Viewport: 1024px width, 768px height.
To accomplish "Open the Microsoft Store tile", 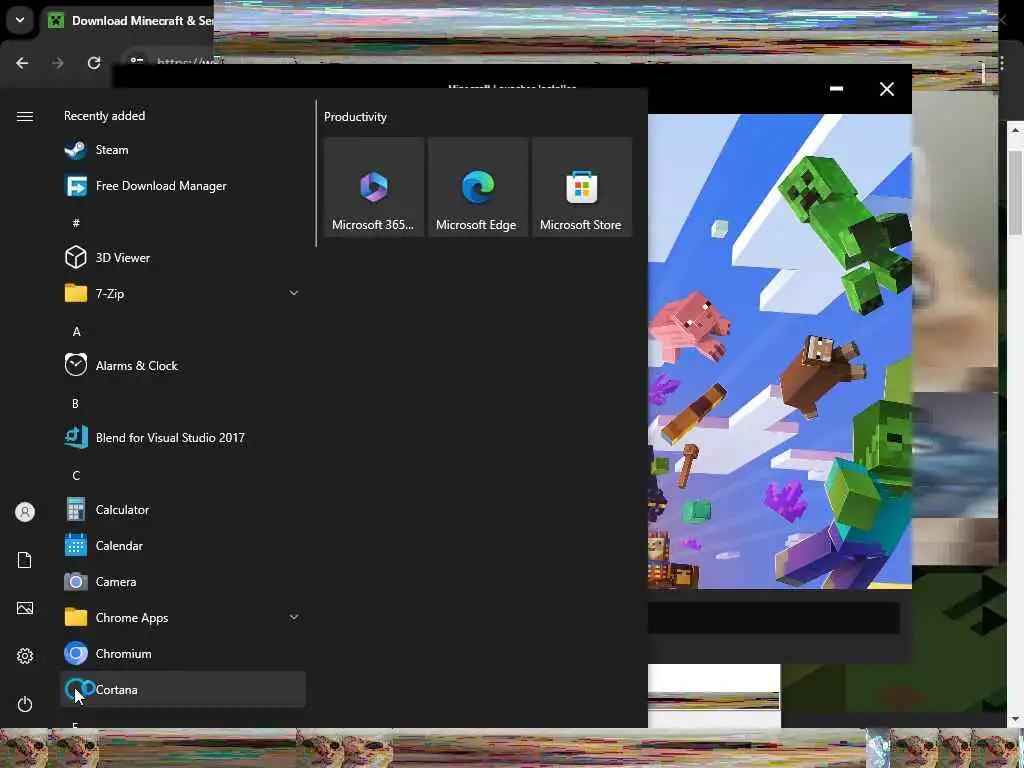I will [x=581, y=187].
